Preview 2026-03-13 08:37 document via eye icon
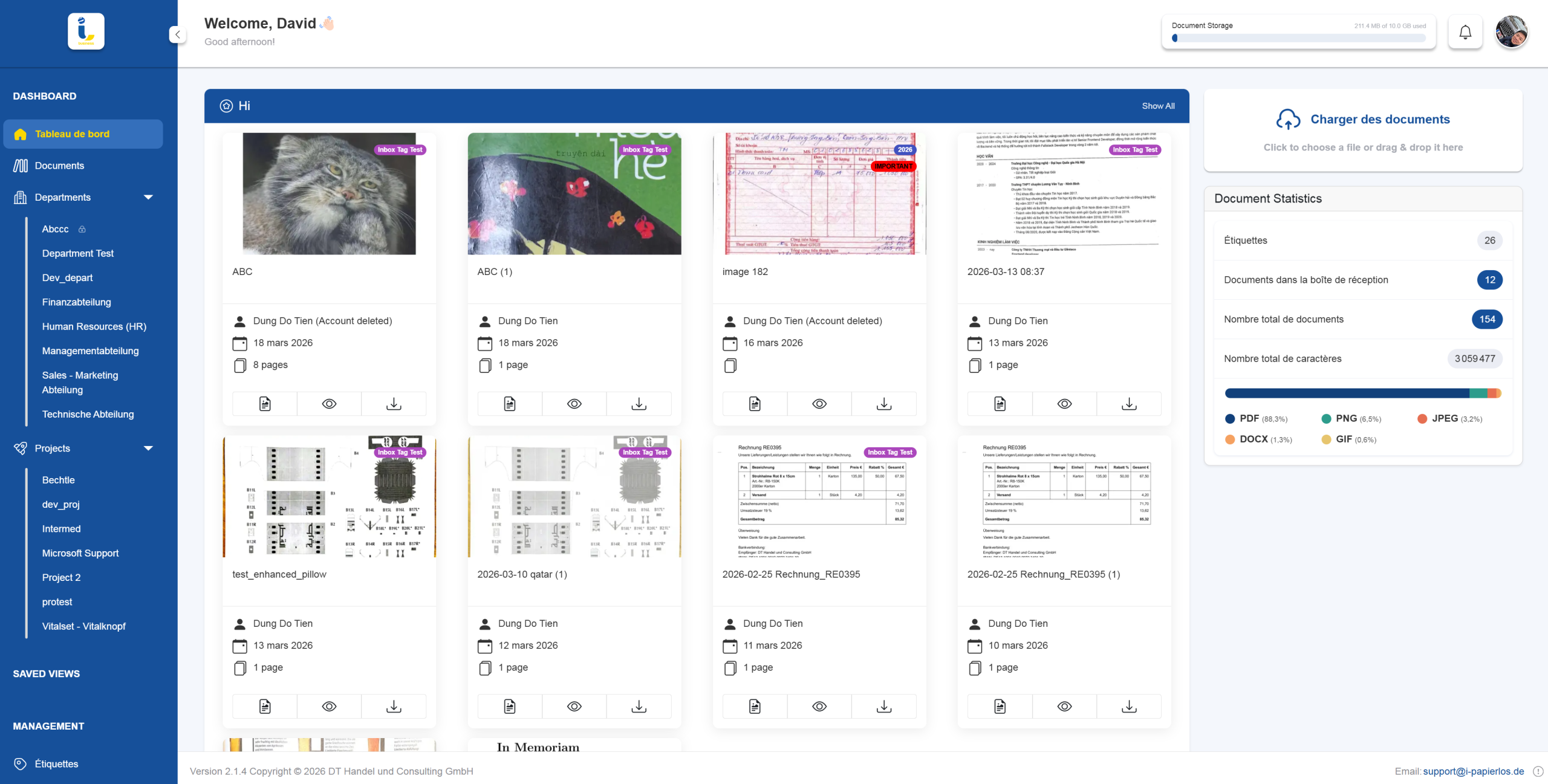This screenshot has height=784, width=1548. pyautogui.click(x=1064, y=404)
